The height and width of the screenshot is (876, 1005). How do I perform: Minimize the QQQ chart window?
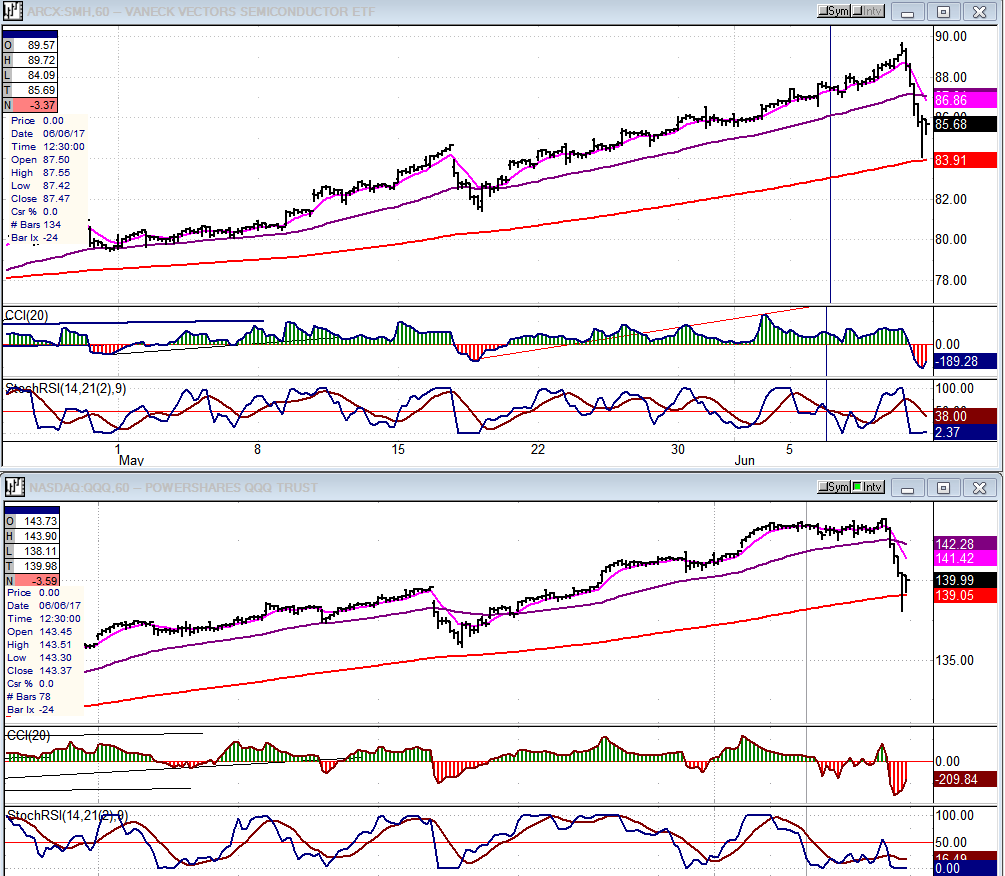coord(908,488)
